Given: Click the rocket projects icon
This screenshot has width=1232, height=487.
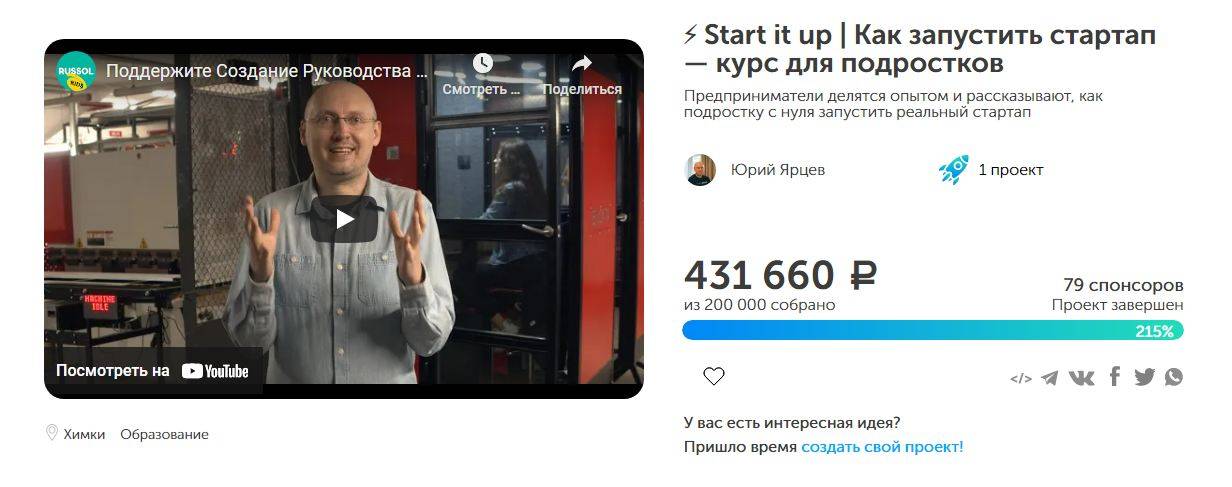Looking at the screenshot, I should pyautogui.click(x=954, y=170).
